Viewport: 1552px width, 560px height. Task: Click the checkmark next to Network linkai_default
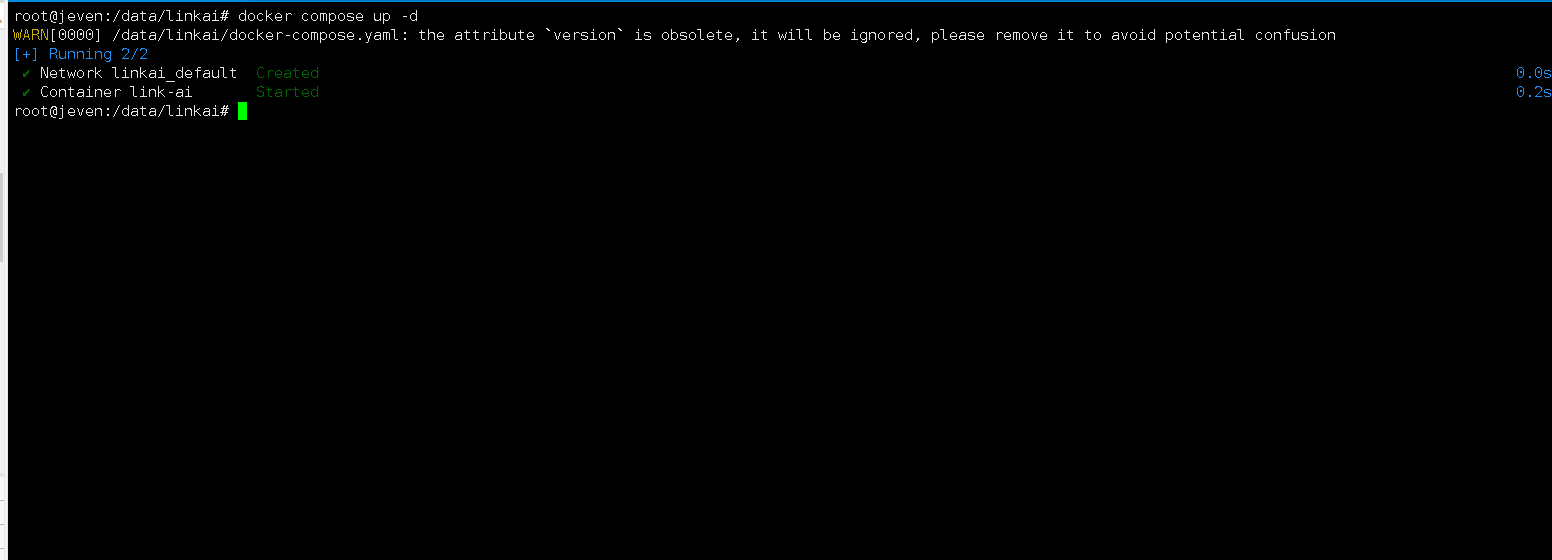[26, 73]
